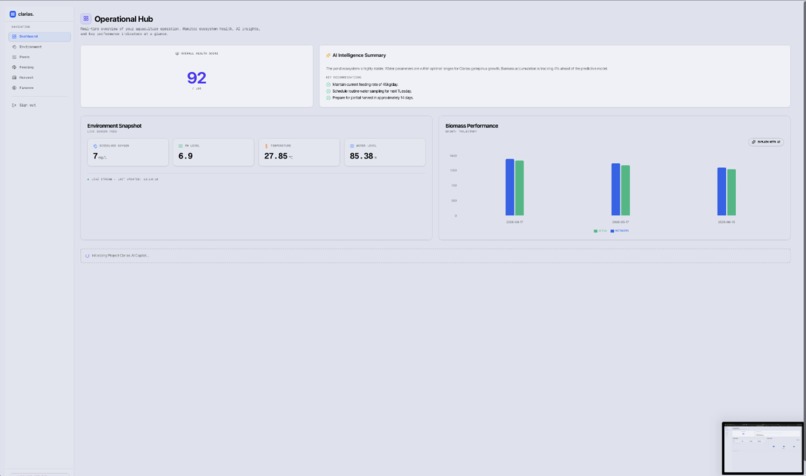The width and height of the screenshot is (806, 476).
Task: Click the spinner in the AI Copilot bar
Action: point(87,255)
